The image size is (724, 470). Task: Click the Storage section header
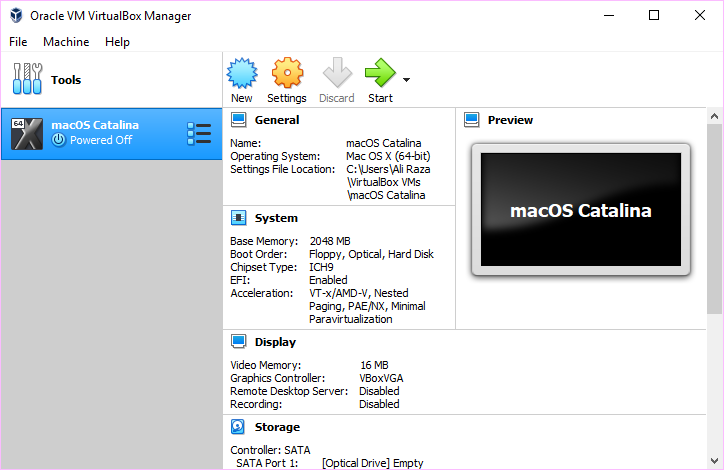point(277,427)
